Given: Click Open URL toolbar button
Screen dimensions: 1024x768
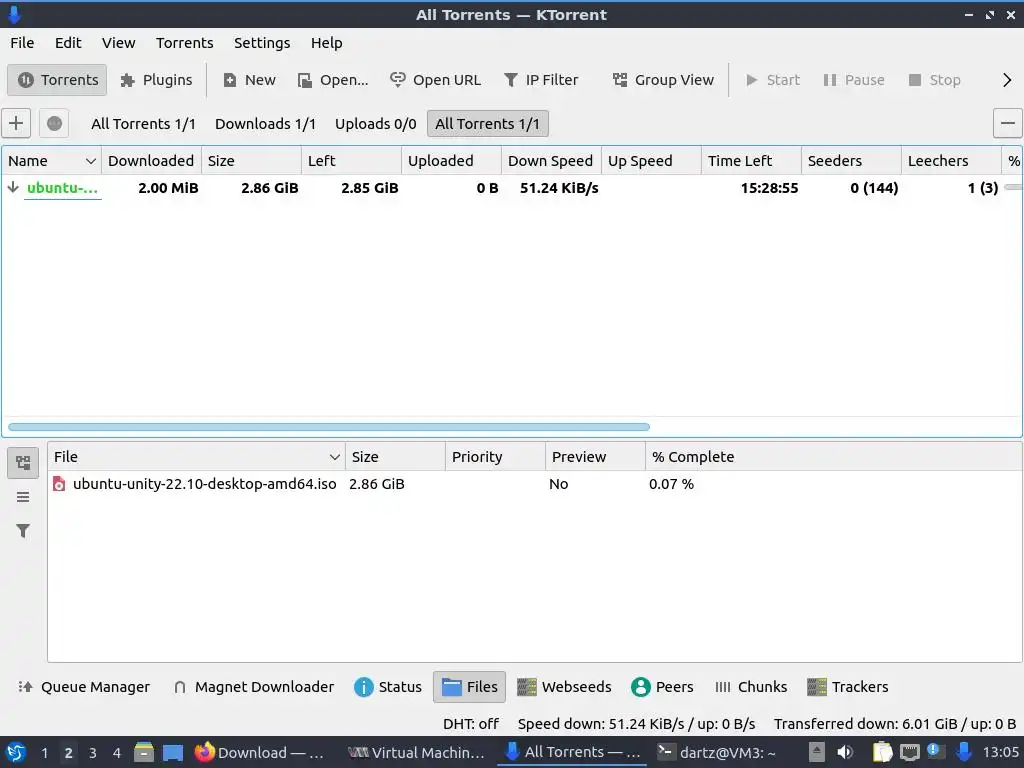Looking at the screenshot, I should 436,80.
